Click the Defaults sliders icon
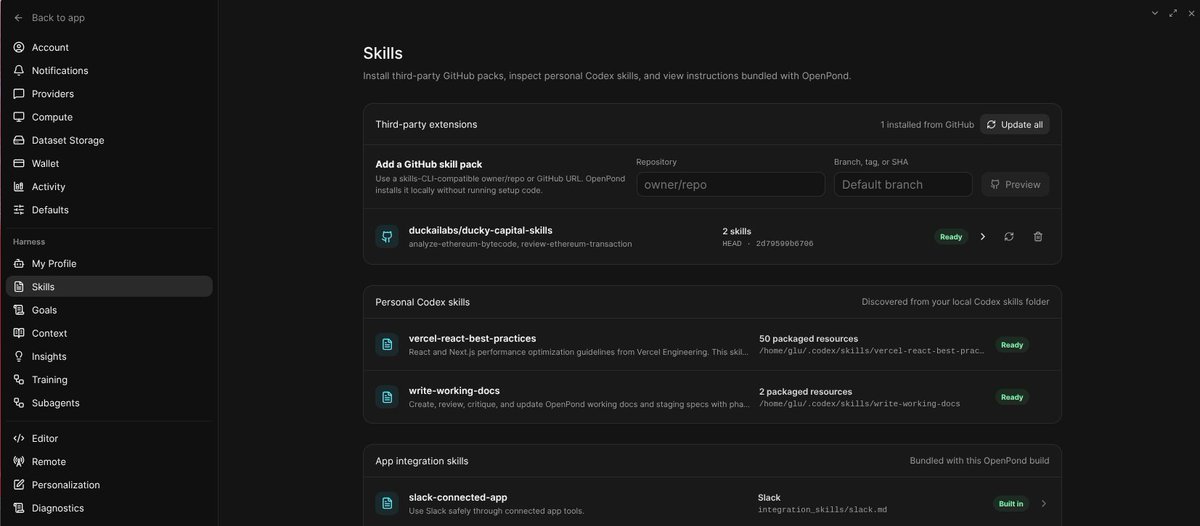The height and width of the screenshot is (526, 1200). click(x=19, y=210)
